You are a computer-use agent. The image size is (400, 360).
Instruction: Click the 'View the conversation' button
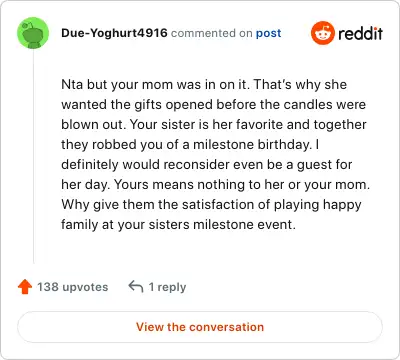(200, 327)
